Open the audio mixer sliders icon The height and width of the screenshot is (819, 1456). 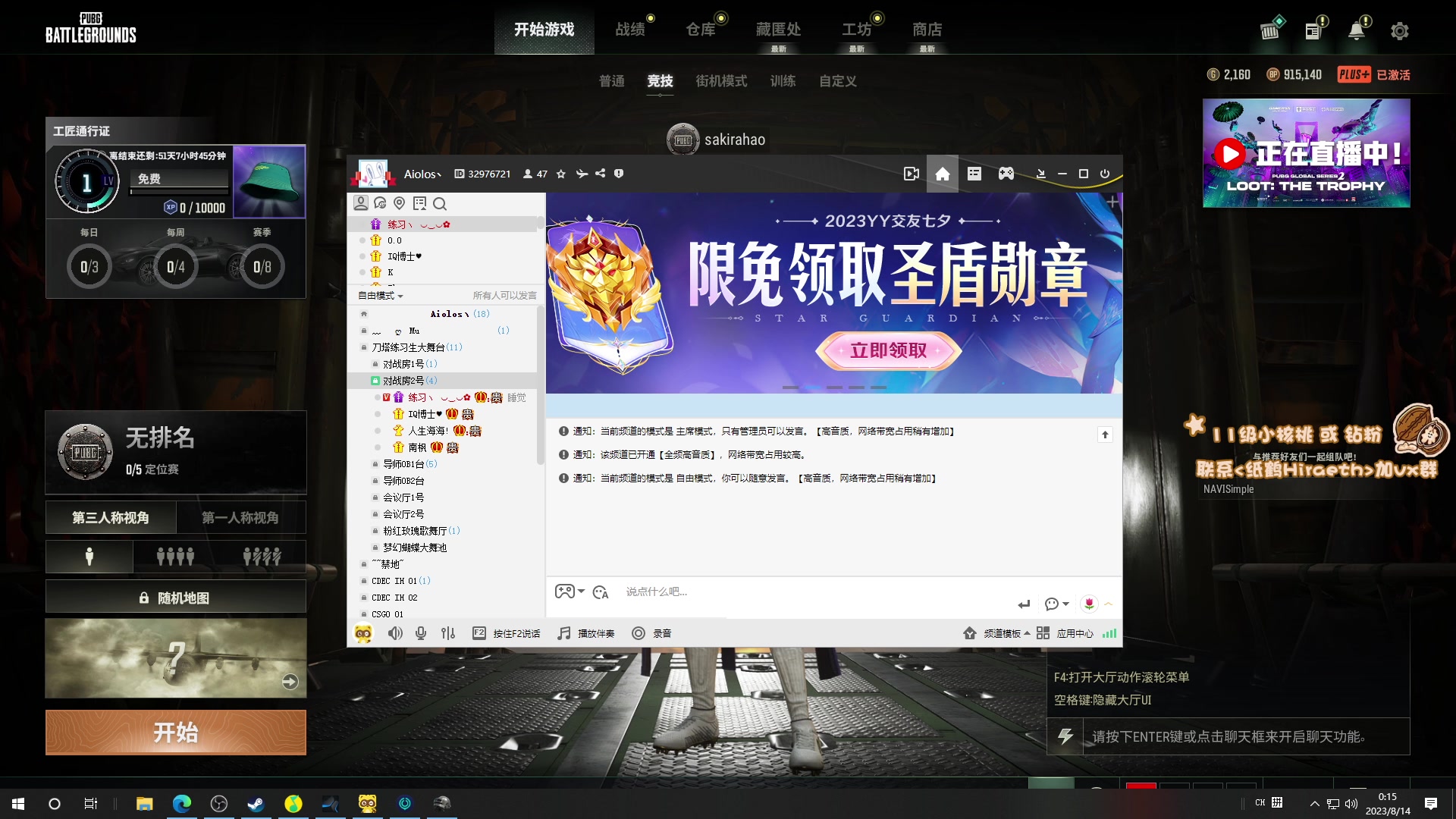coord(448,632)
